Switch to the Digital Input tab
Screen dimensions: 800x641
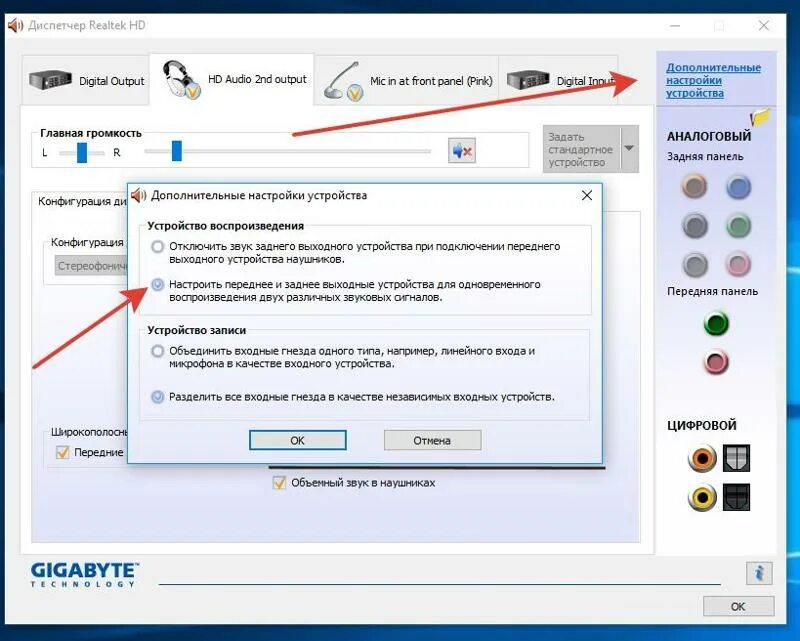click(558, 81)
